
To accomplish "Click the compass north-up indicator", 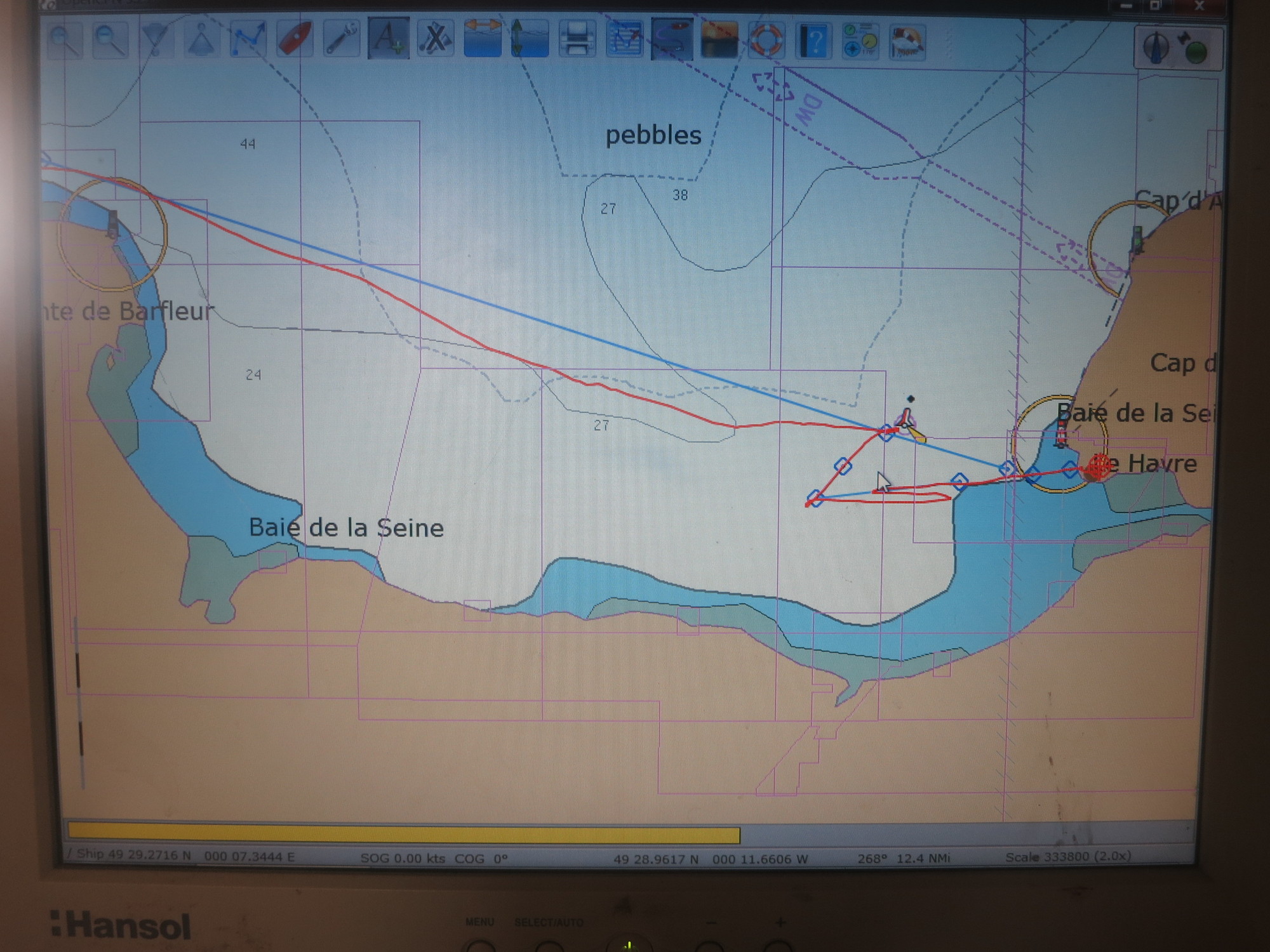I will 1156,48.
